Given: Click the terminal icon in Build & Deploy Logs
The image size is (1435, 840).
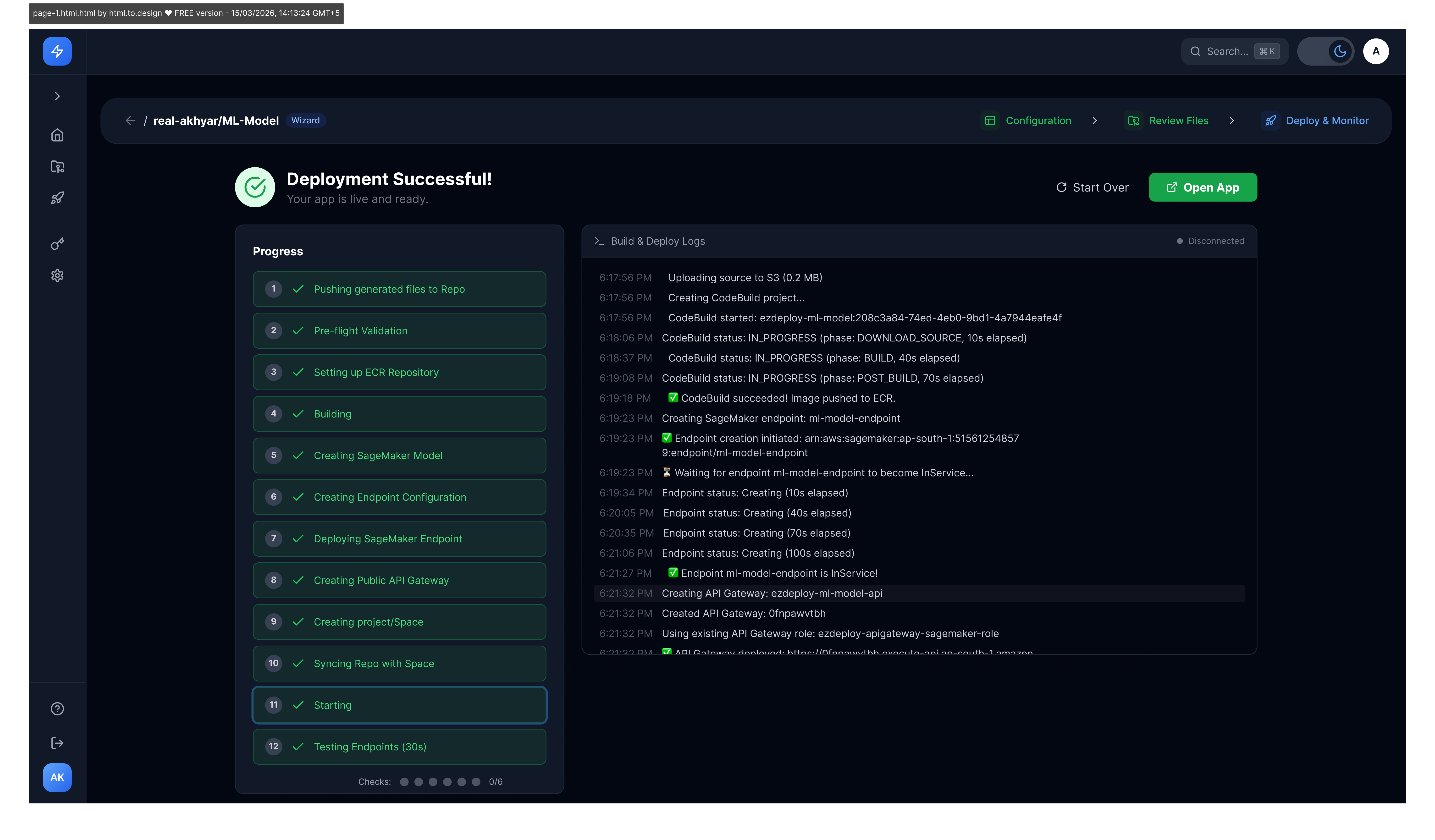Looking at the screenshot, I should point(599,241).
